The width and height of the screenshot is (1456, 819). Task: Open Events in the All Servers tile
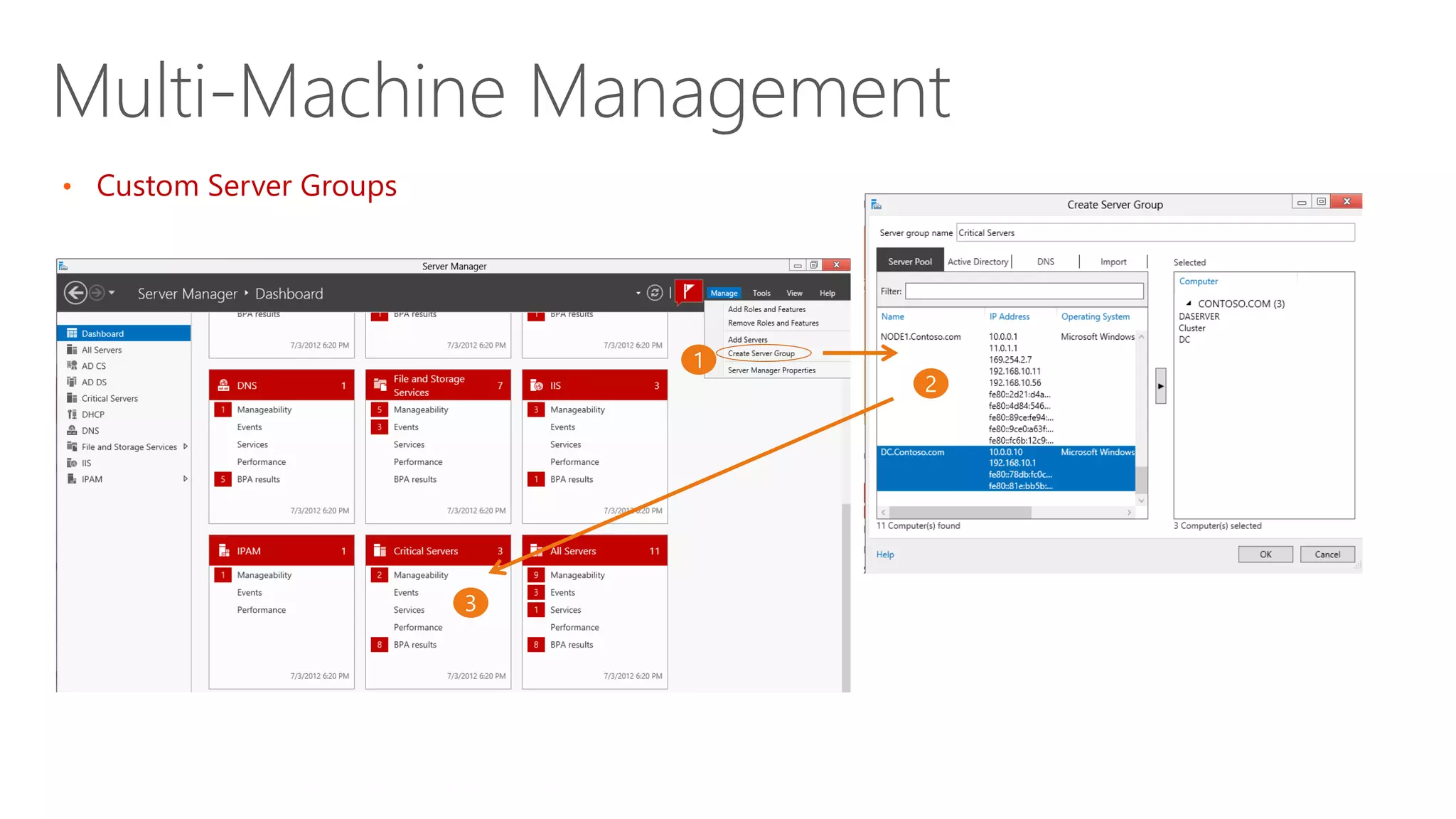(x=562, y=592)
